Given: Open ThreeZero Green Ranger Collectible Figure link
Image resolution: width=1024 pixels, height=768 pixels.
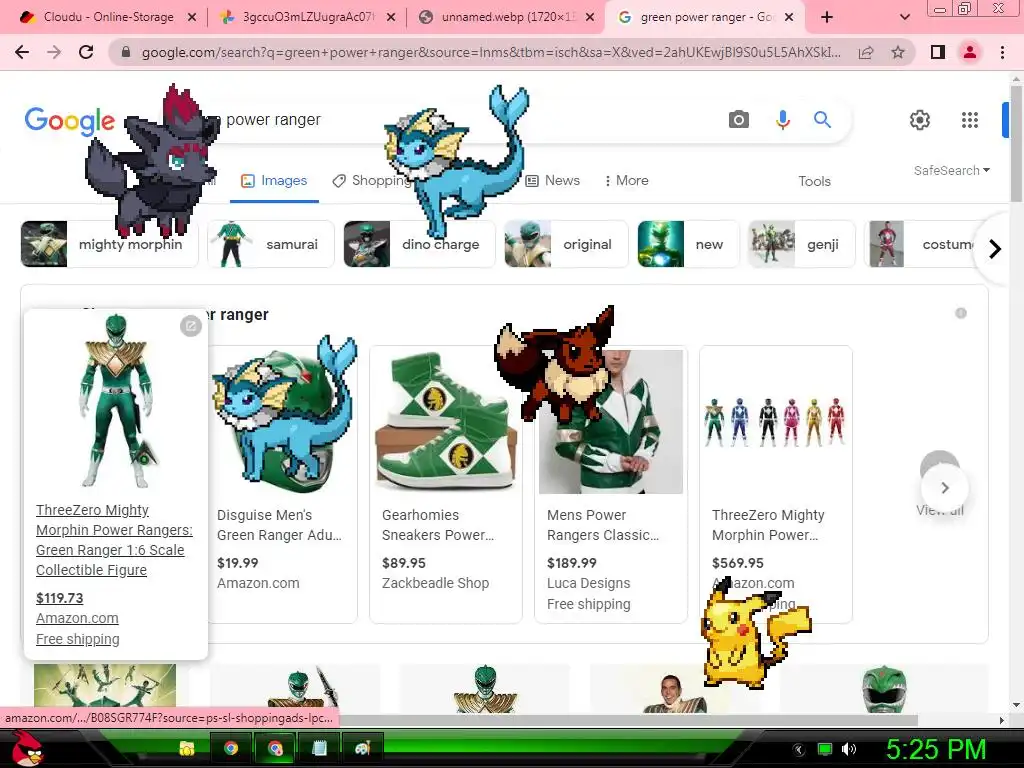Looking at the screenshot, I should [x=114, y=540].
